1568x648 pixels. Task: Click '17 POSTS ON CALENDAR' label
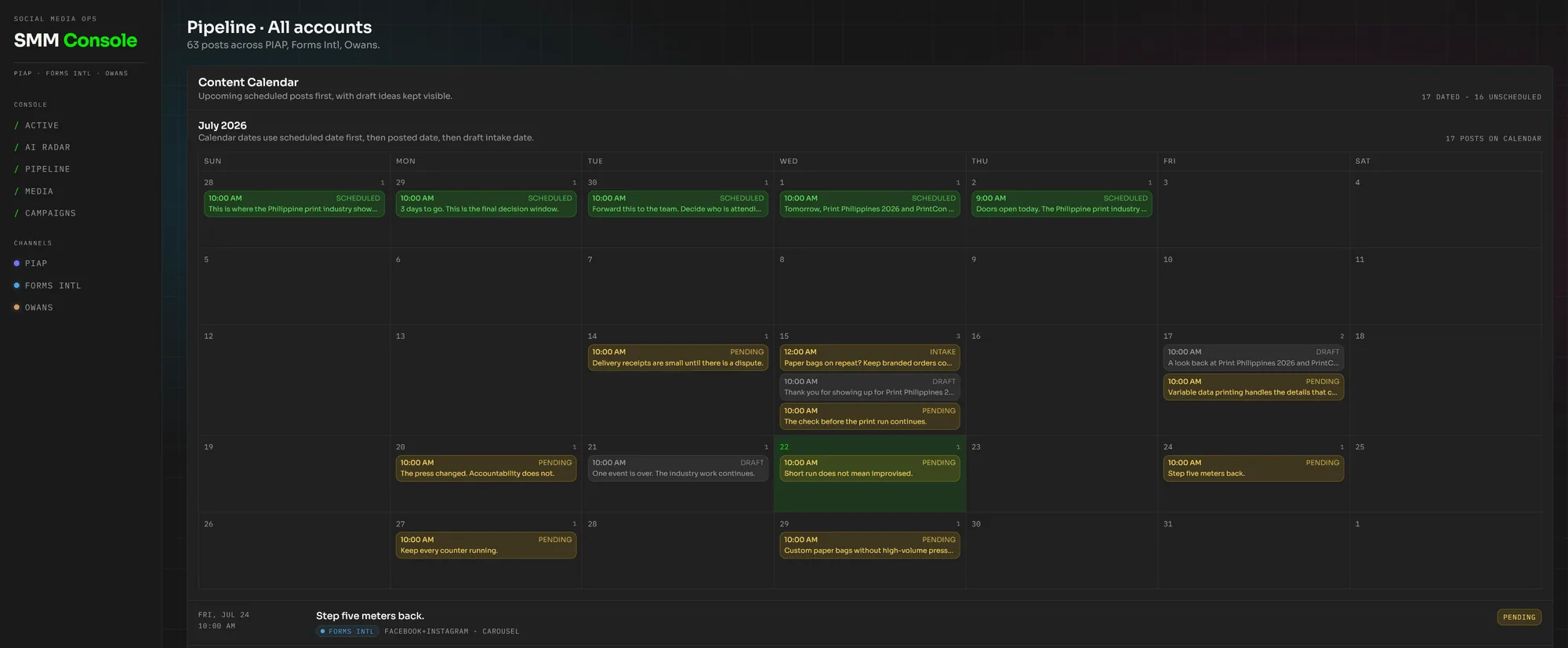1493,139
